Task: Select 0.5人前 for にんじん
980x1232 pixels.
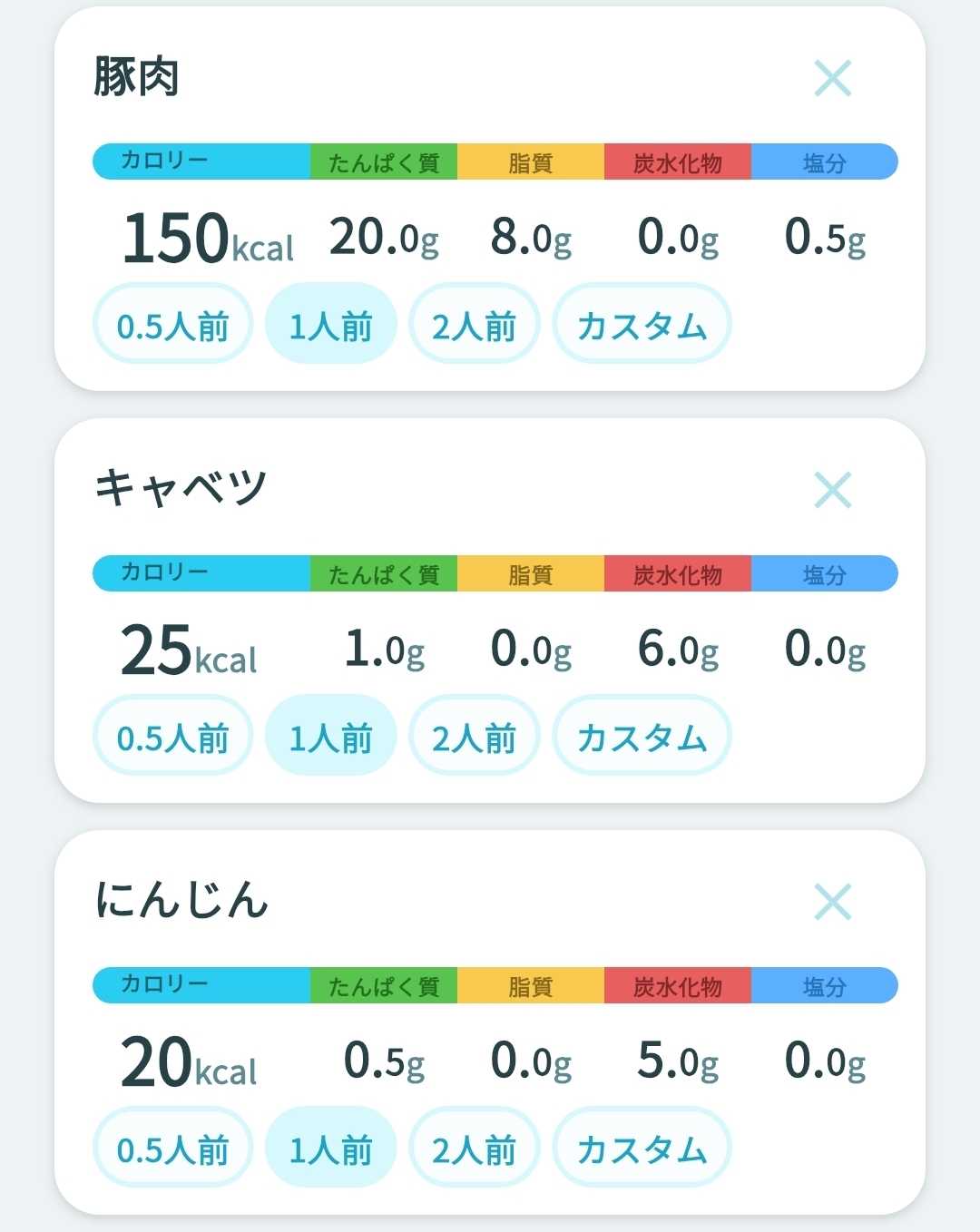Action: point(172,1148)
